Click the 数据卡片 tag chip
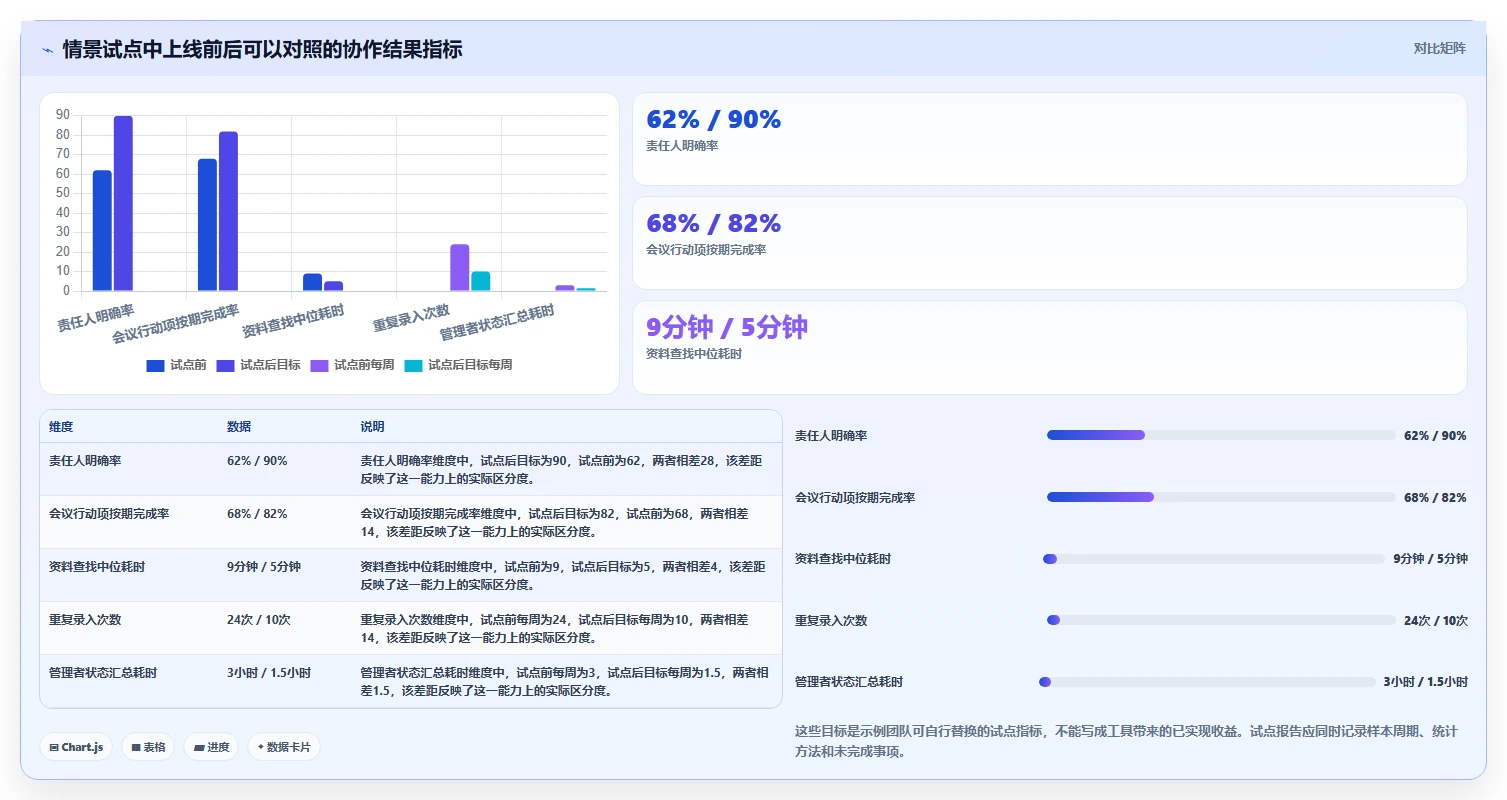 (x=284, y=747)
